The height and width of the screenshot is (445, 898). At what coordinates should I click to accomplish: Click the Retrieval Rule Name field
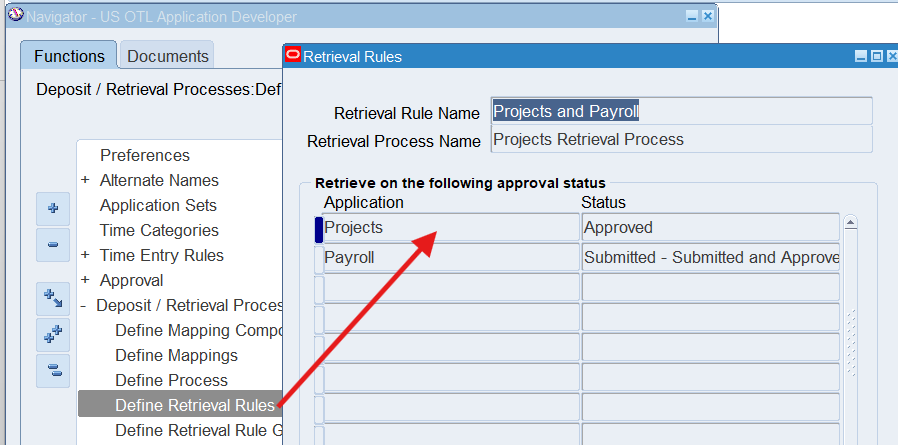pyautogui.click(x=681, y=111)
